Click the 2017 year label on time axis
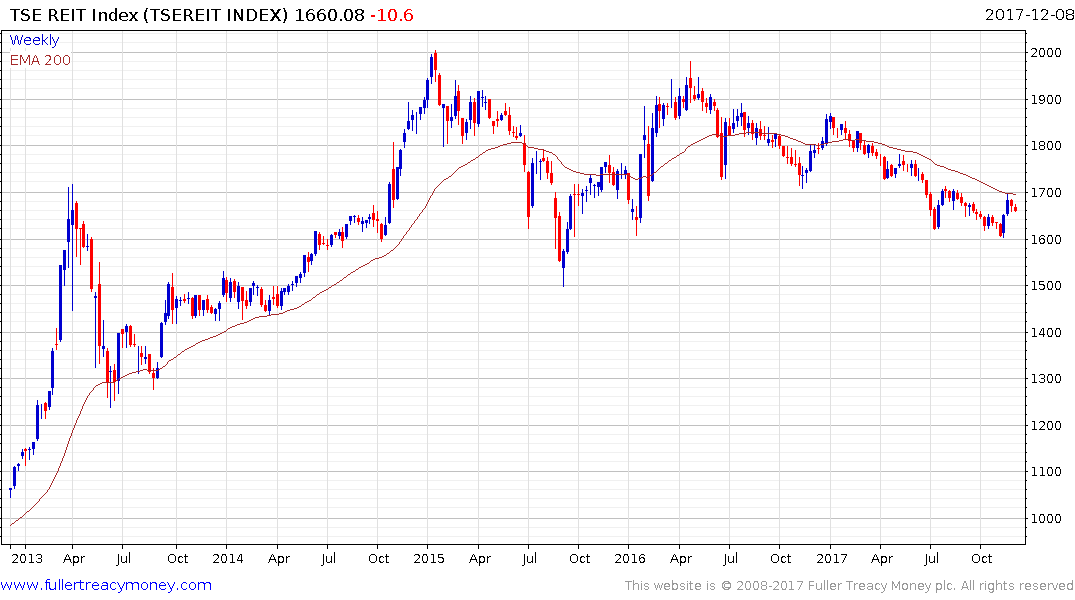1075x600 pixels. tap(831, 558)
